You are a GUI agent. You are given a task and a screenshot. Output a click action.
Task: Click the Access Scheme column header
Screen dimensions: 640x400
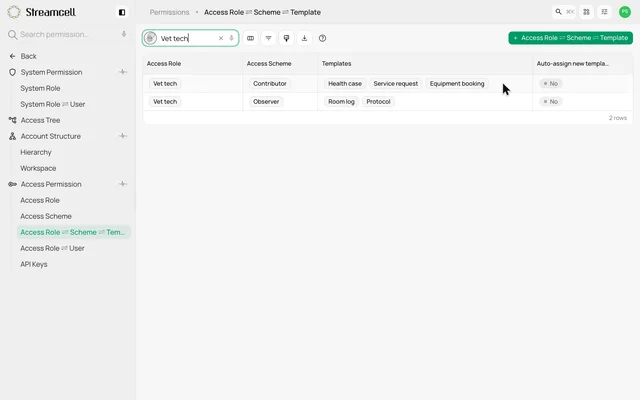pos(269,63)
